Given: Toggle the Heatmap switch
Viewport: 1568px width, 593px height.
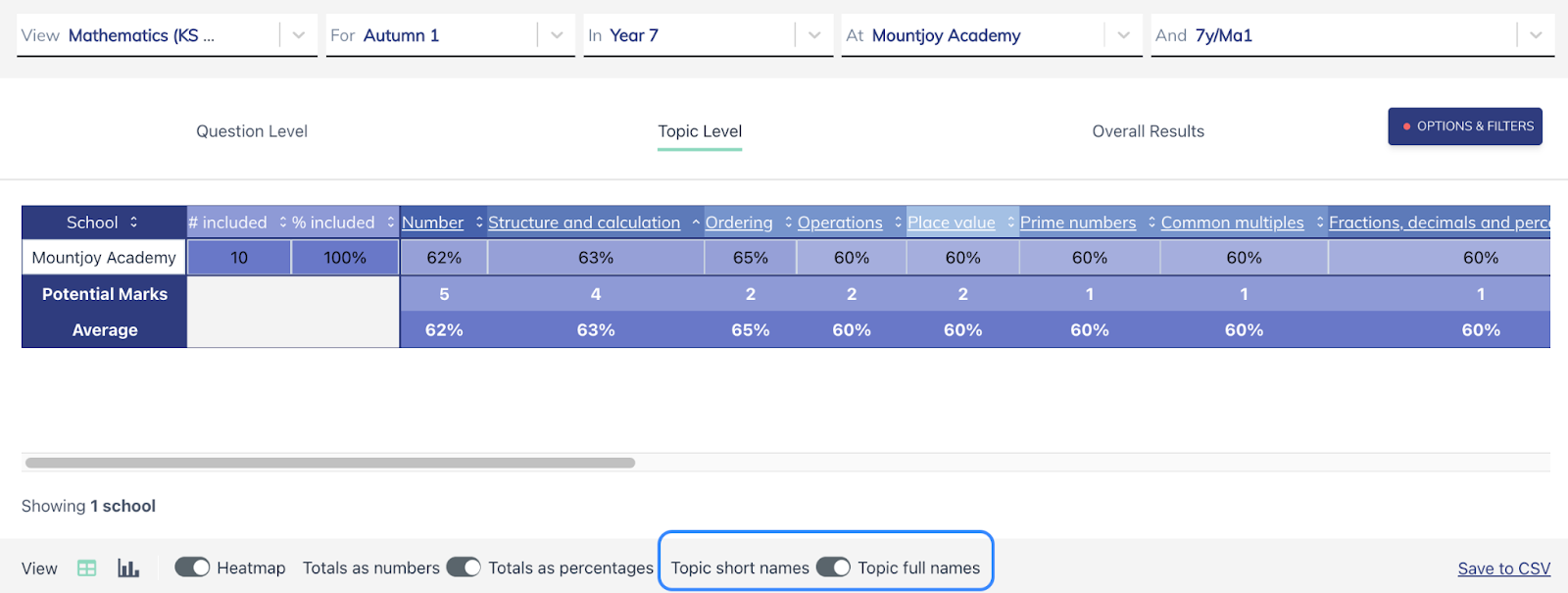Looking at the screenshot, I should pos(192,568).
